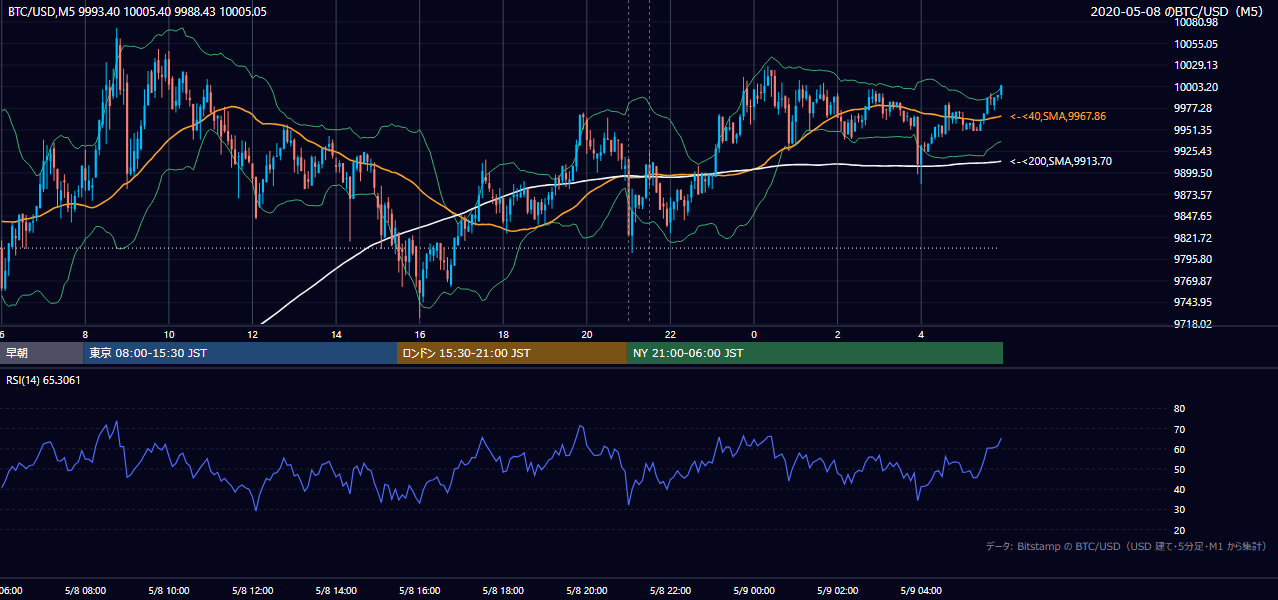This screenshot has width=1278, height=600.
Task: Click price axis label 9977.28
Action: (1193, 108)
